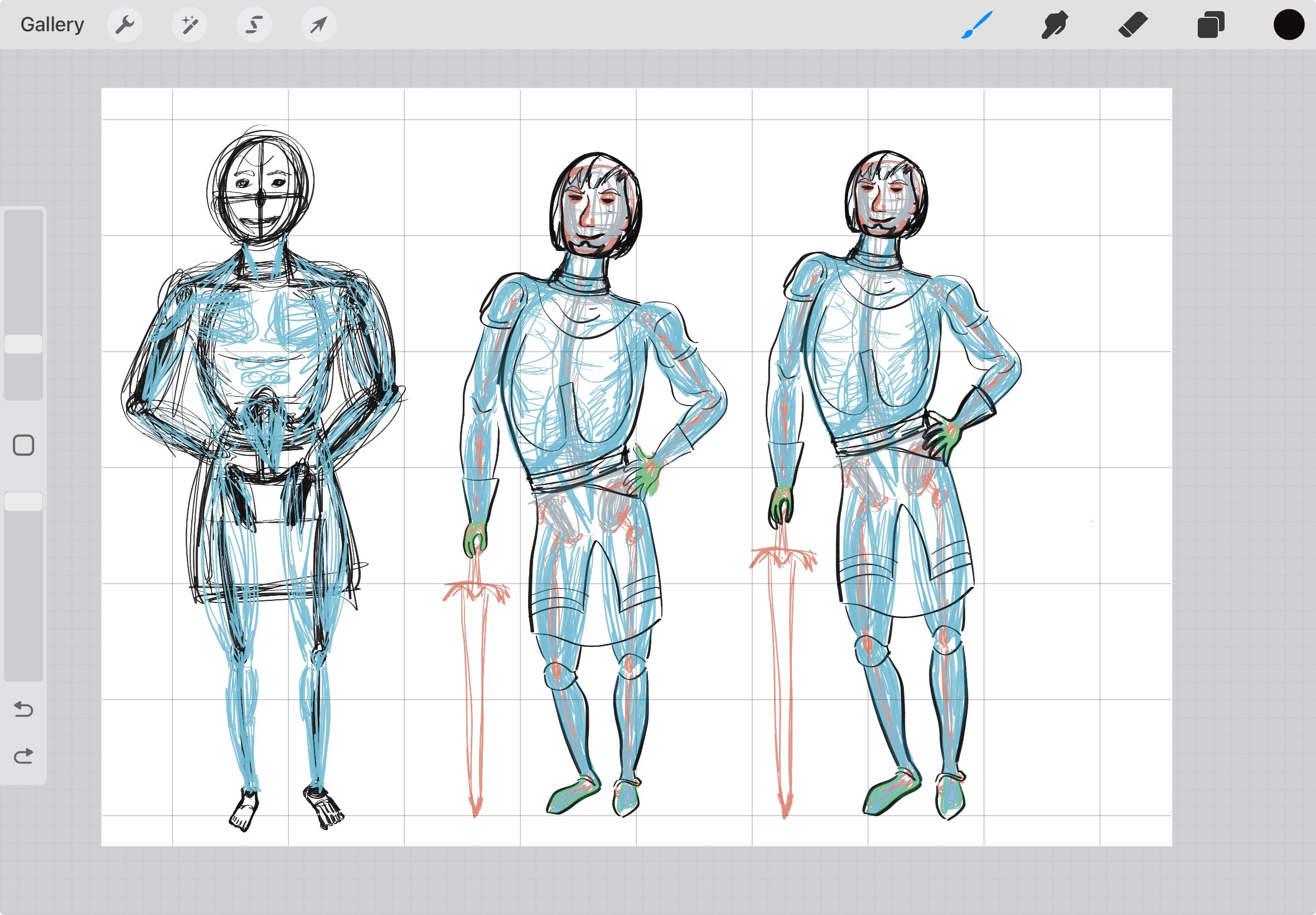Undo the last stroke

point(23,709)
